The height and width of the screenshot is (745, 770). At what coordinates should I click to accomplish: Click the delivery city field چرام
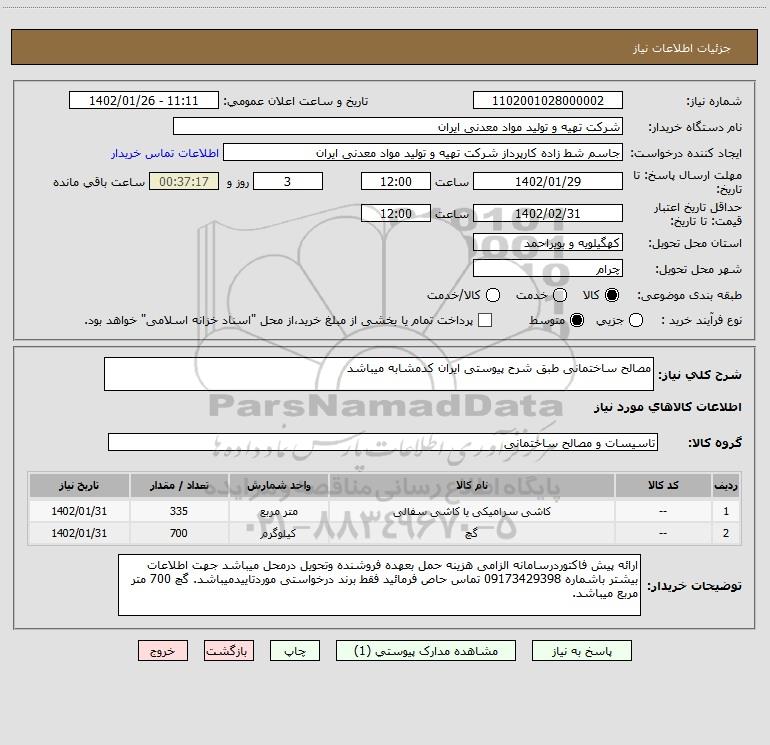pos(548,269)
